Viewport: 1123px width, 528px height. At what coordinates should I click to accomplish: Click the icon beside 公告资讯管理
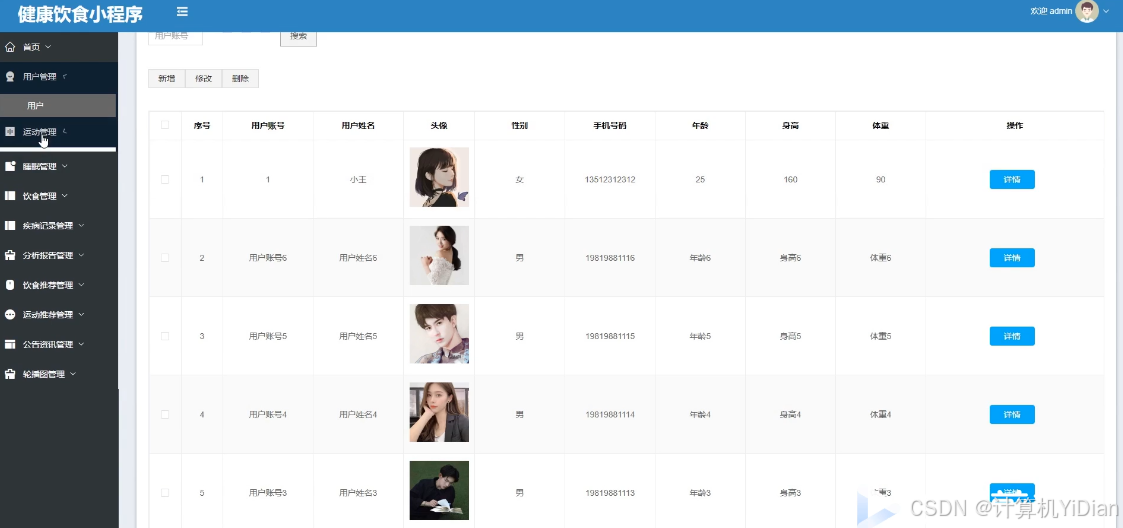click(10, 345)
